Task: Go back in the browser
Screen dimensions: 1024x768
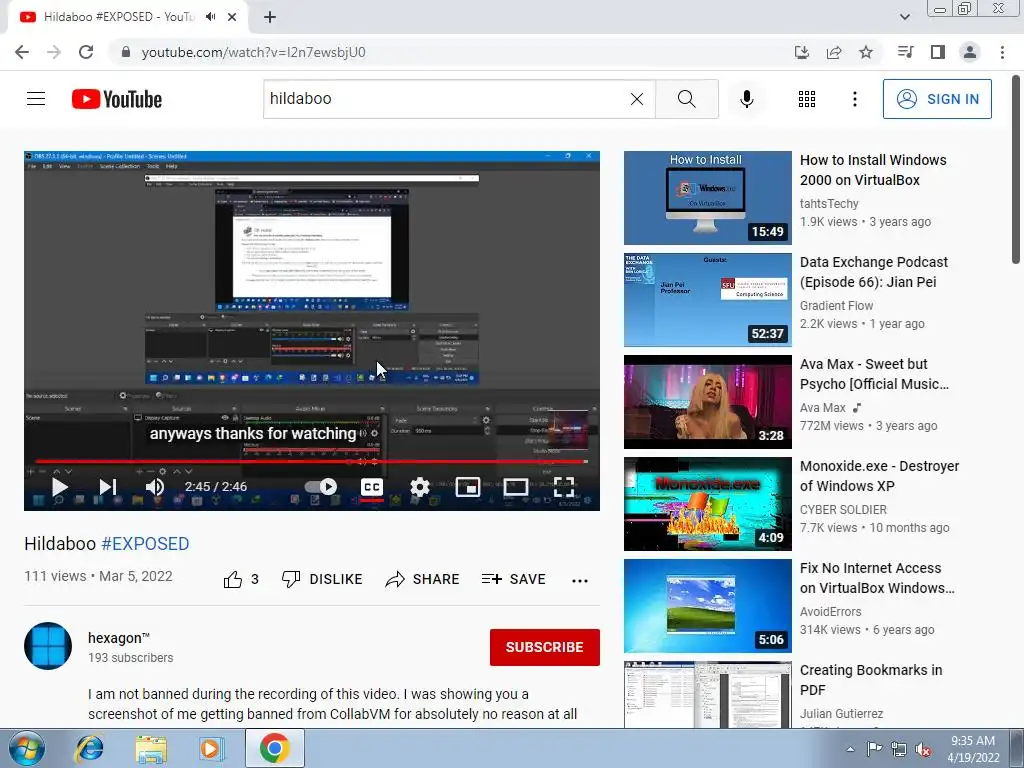Action: pos(22,52)
